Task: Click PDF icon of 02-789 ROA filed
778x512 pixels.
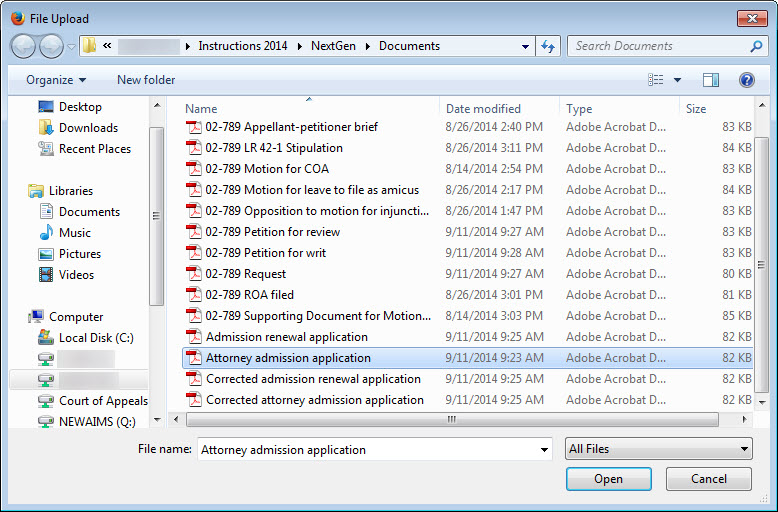Action: pyautogui.click(x=194, y=295)
